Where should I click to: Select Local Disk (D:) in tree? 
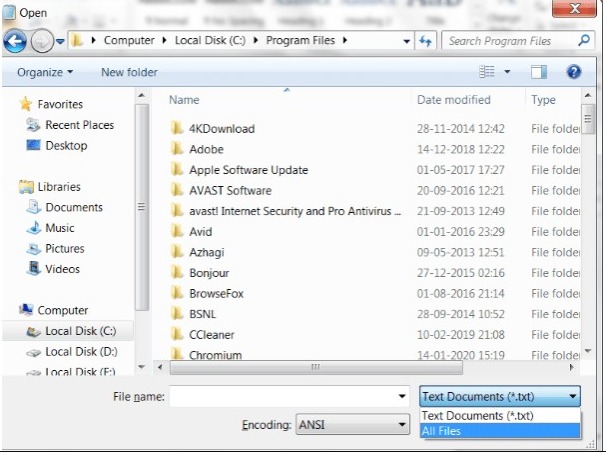coord(81,352)
